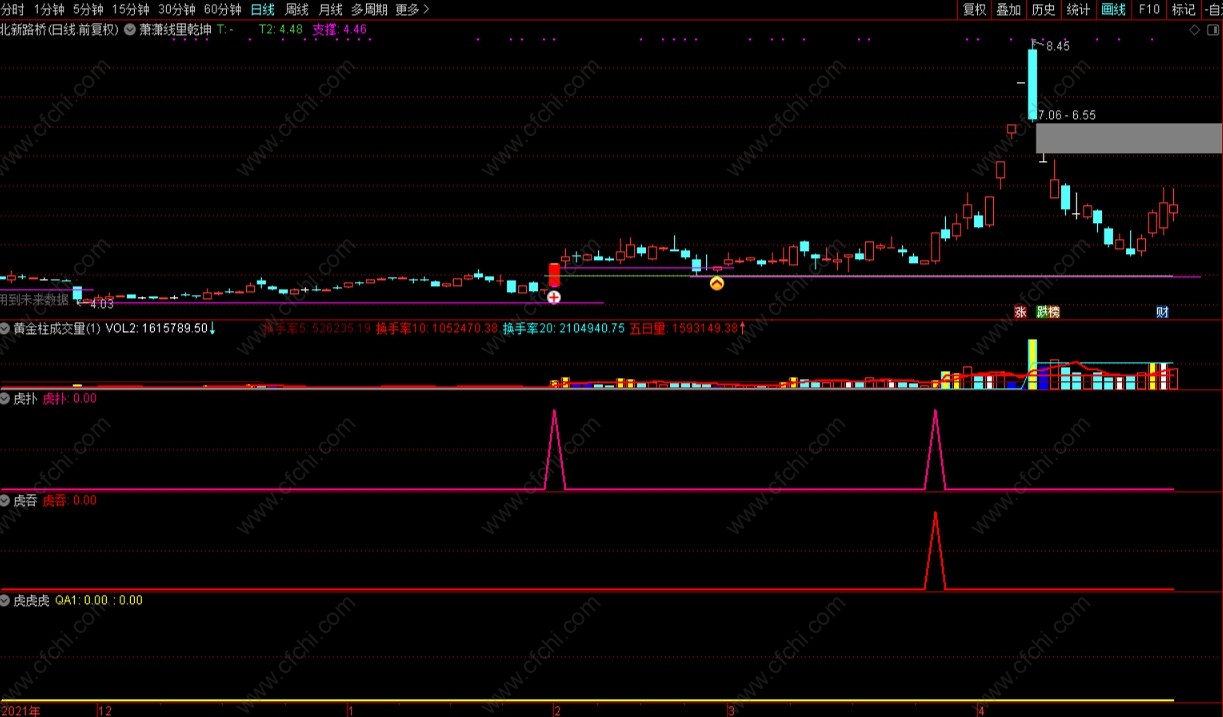This screenshot has width=1223, height=717.
Task: Click the 换手率10 value label
Action: pyautogui.click(x=437, y=328)
